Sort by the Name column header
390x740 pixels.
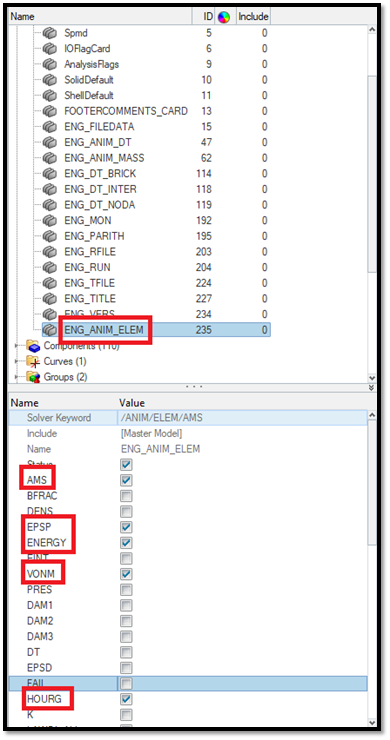[x=101, y=17]
